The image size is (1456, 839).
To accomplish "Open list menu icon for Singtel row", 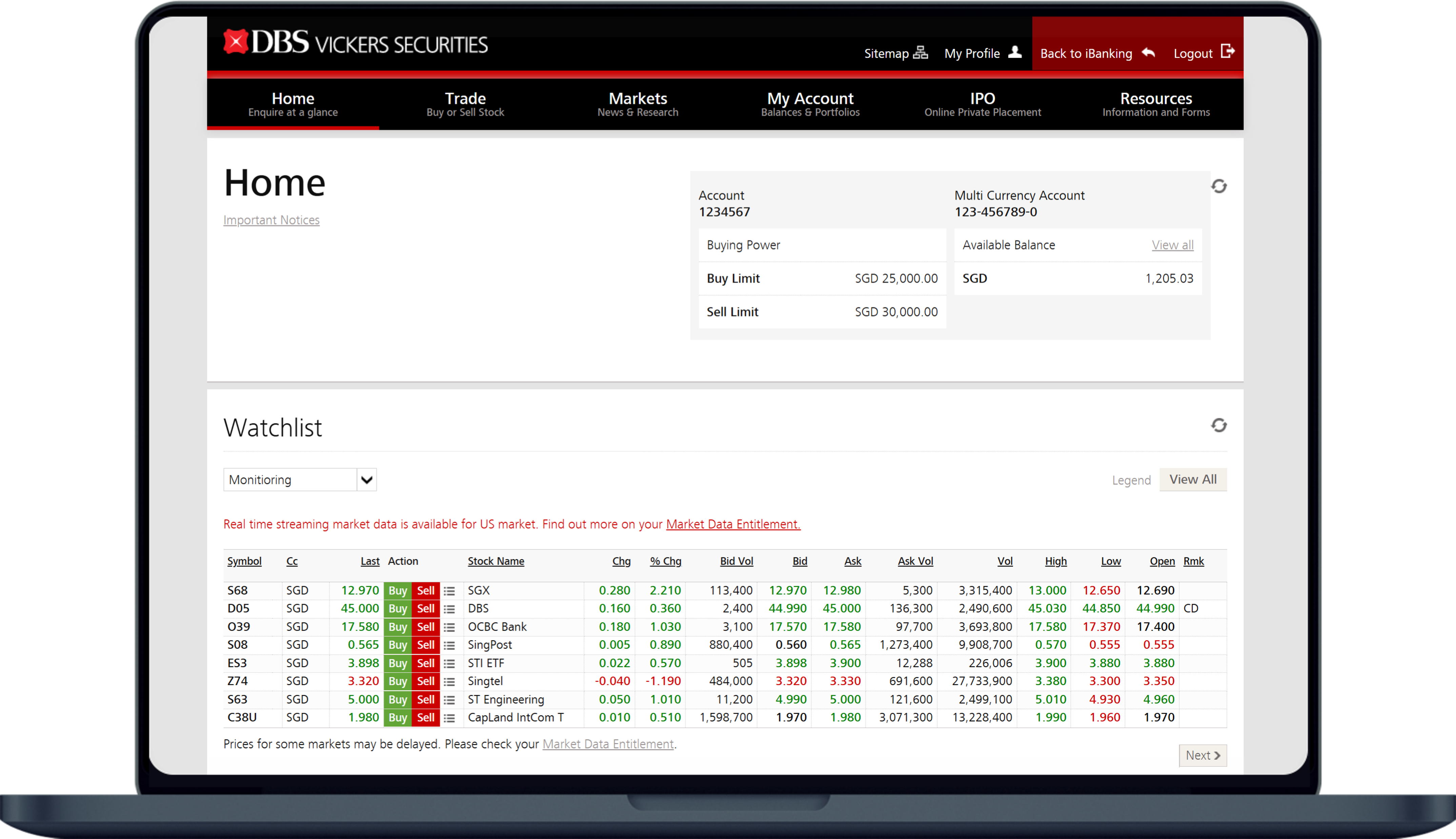I will click(x=449, y=682).
